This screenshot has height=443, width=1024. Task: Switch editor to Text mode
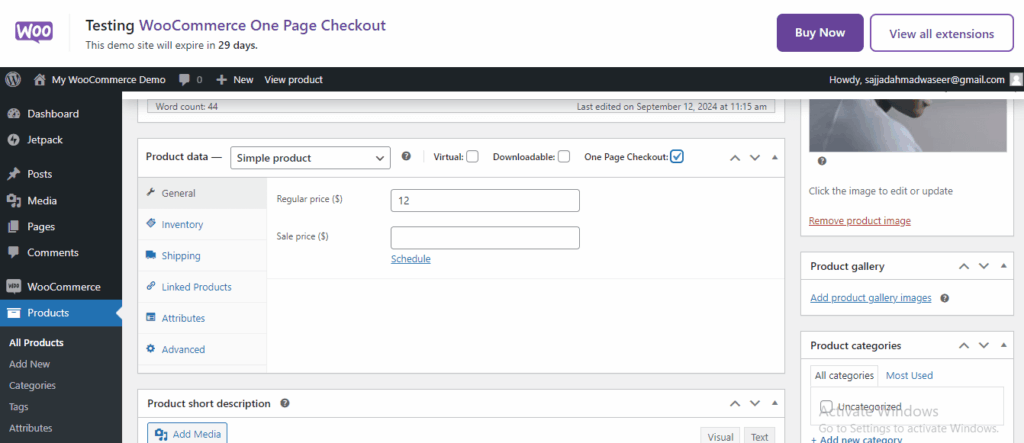tap(760, 436)
